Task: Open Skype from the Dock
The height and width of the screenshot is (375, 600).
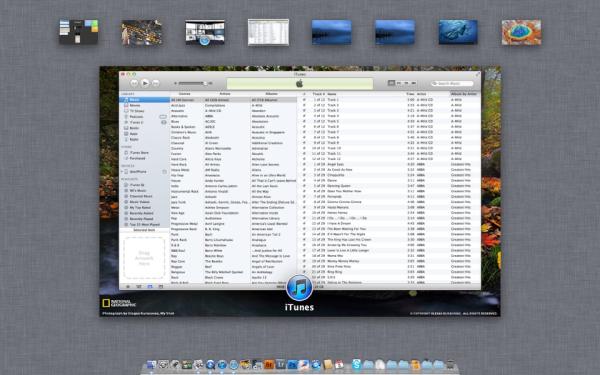Action: (x=356, y=364)
